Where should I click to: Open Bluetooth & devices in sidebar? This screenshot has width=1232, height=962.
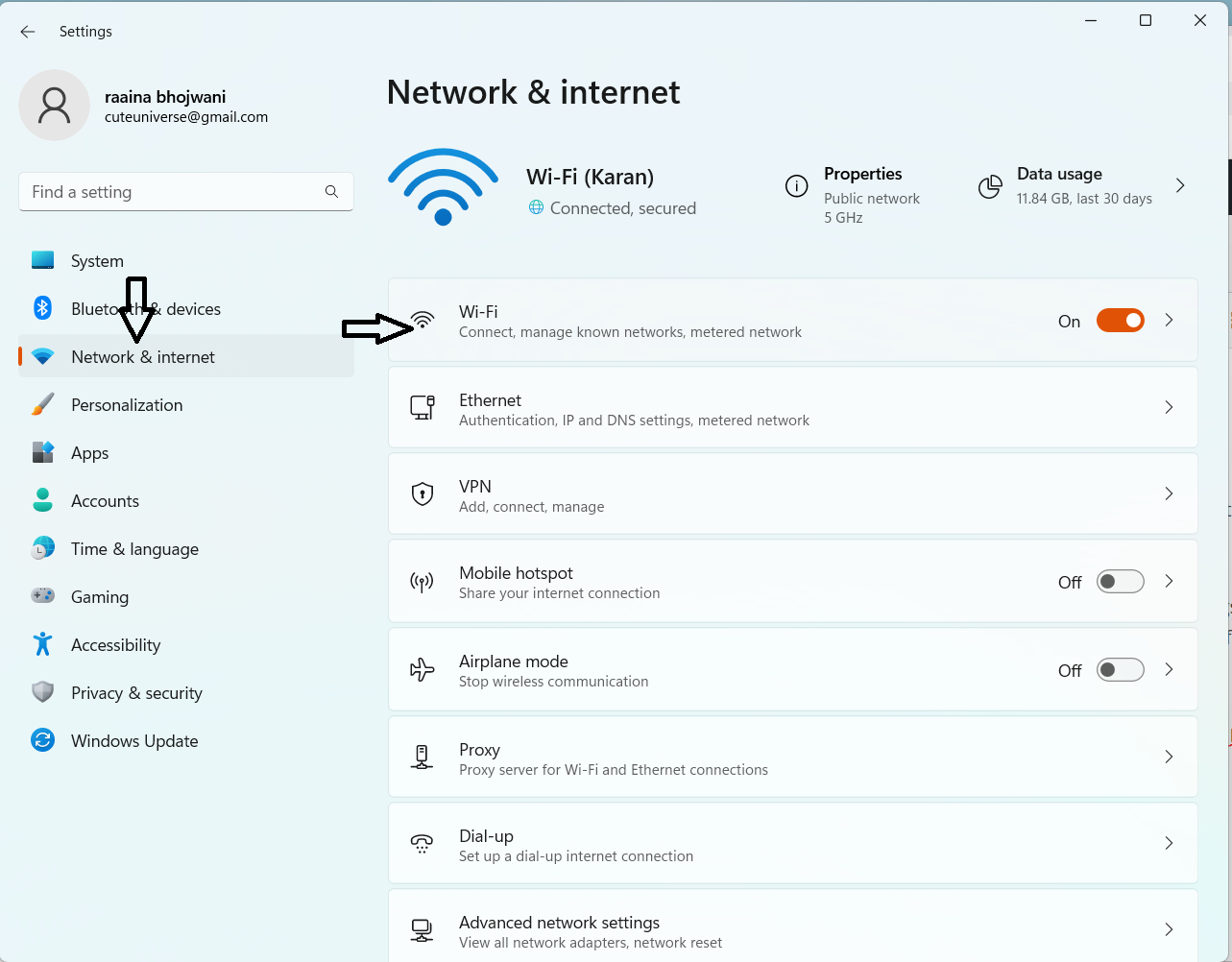145,309
